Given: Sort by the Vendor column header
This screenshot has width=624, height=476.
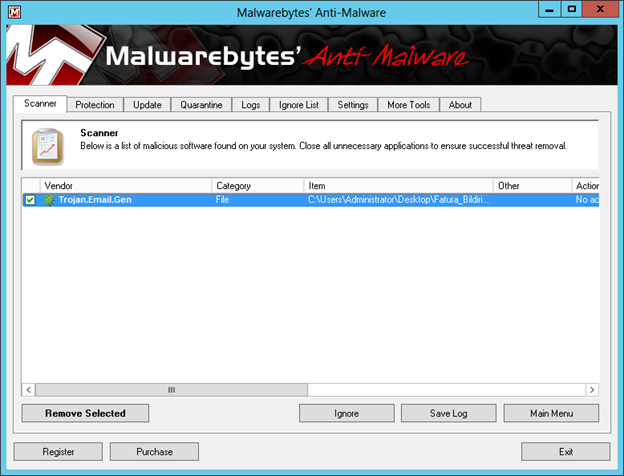Looking at the screenshot, I should 126,186.
